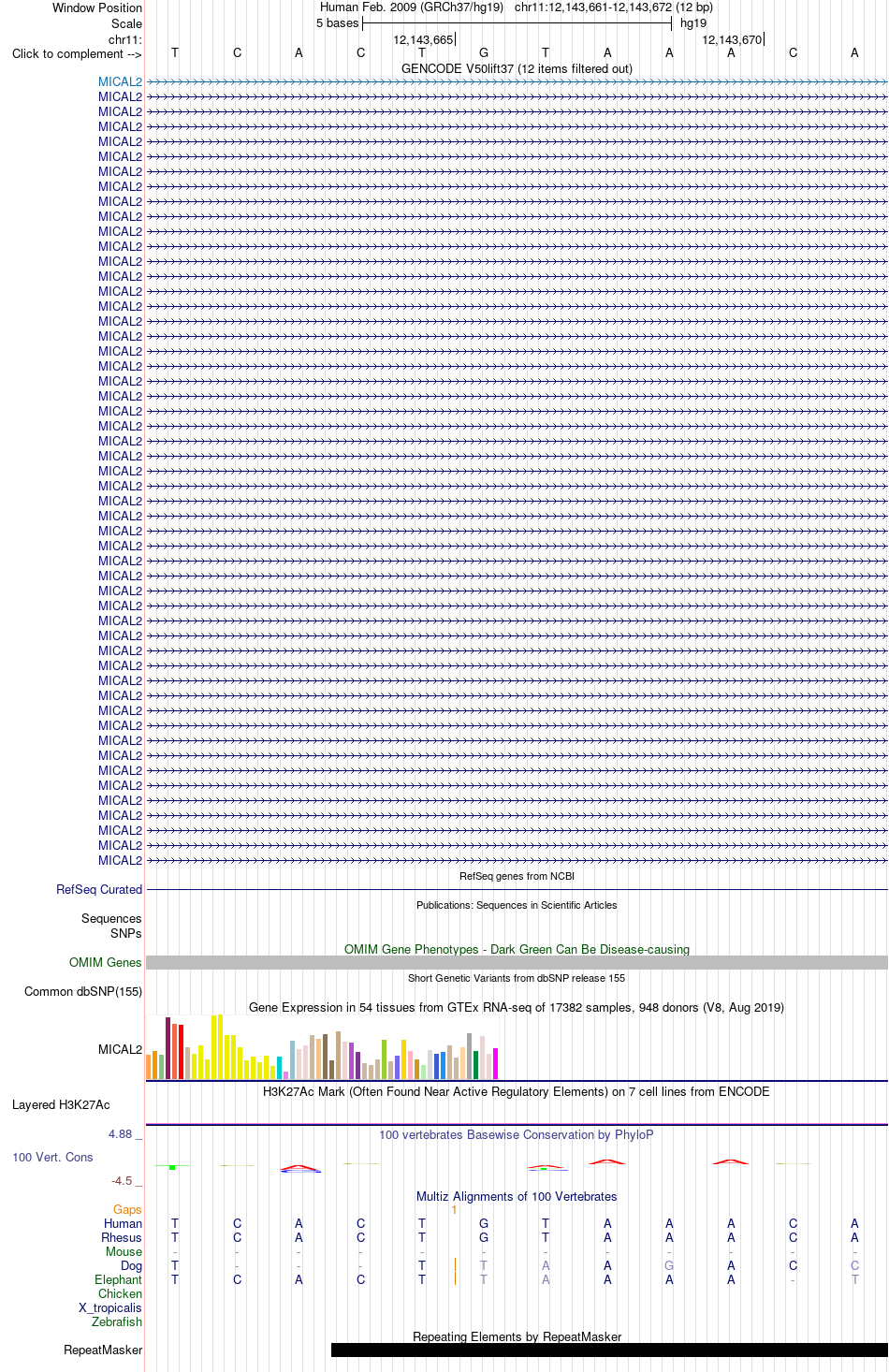This screenshot has width=889, height=1372.
Task: Click the Scale label
Action: pos(127,23)
